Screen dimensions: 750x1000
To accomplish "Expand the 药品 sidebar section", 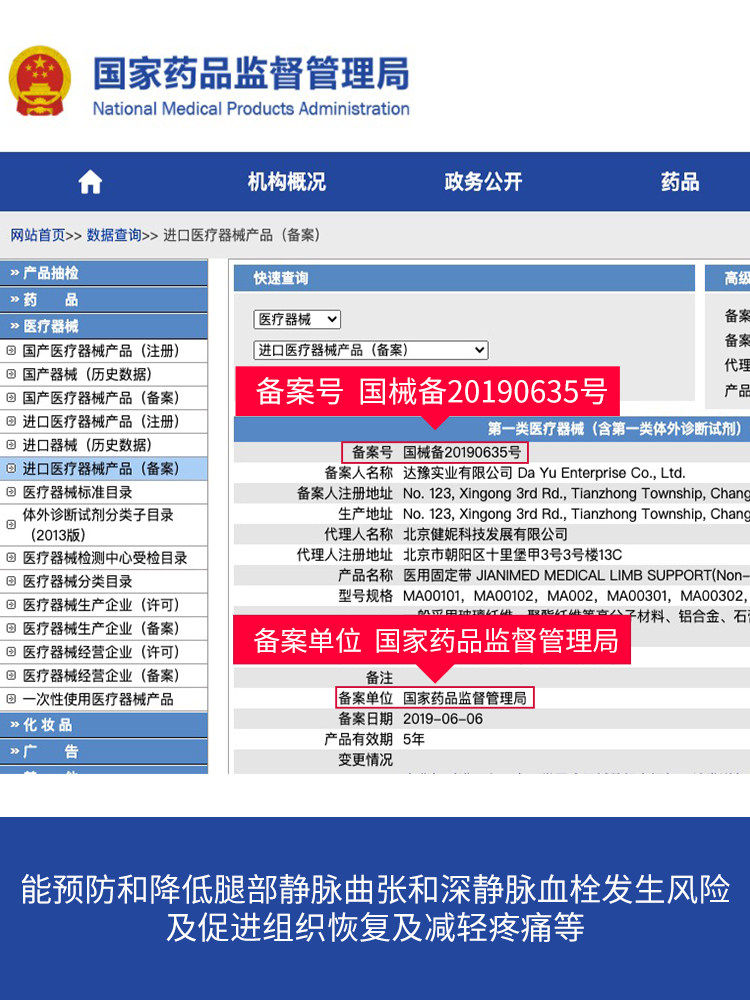I will coord(103,300).
